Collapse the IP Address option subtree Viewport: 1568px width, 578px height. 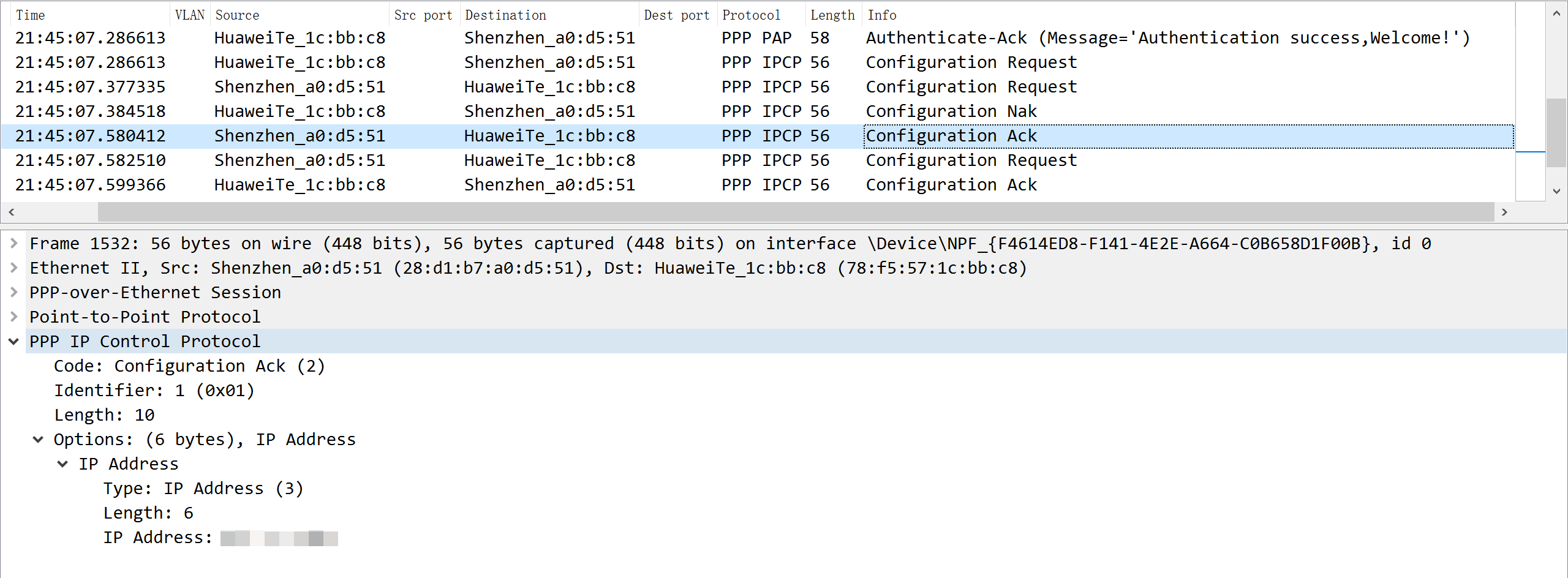pos(62,464)
